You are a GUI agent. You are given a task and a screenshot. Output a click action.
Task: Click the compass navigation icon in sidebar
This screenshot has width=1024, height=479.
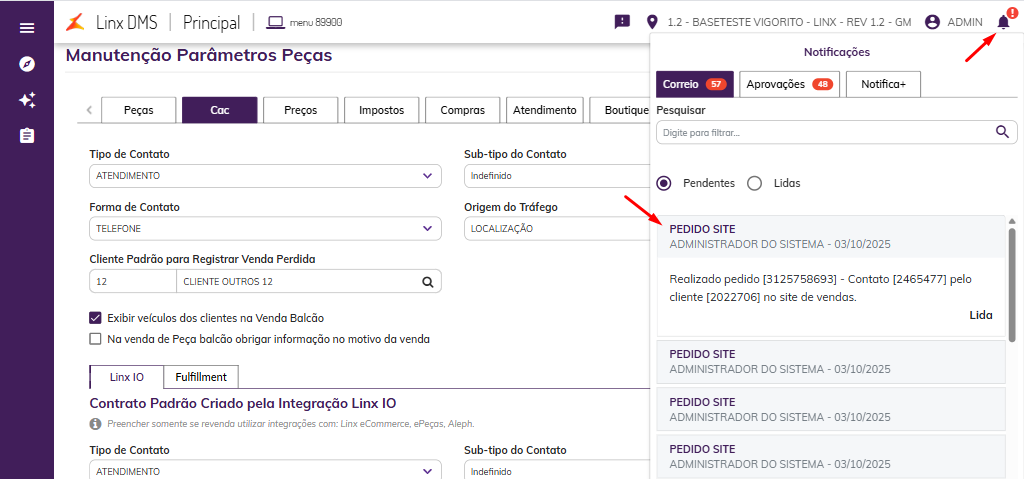coord(27,64)
